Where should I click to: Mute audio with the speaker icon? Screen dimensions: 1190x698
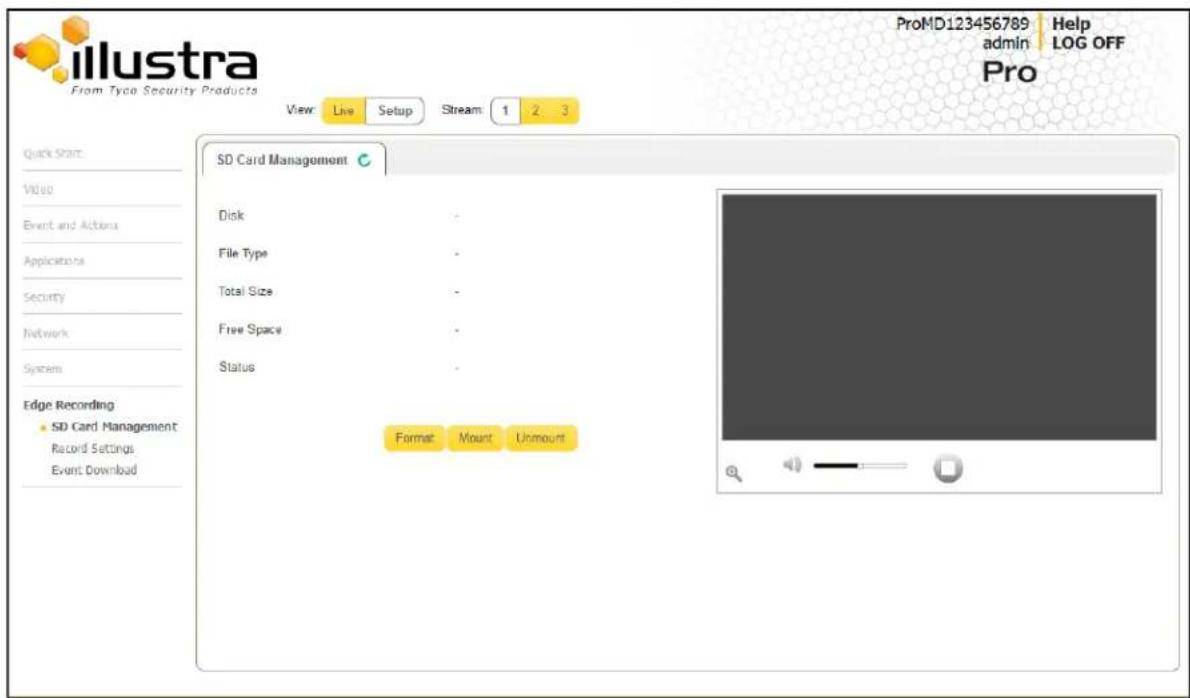point(792,465)
